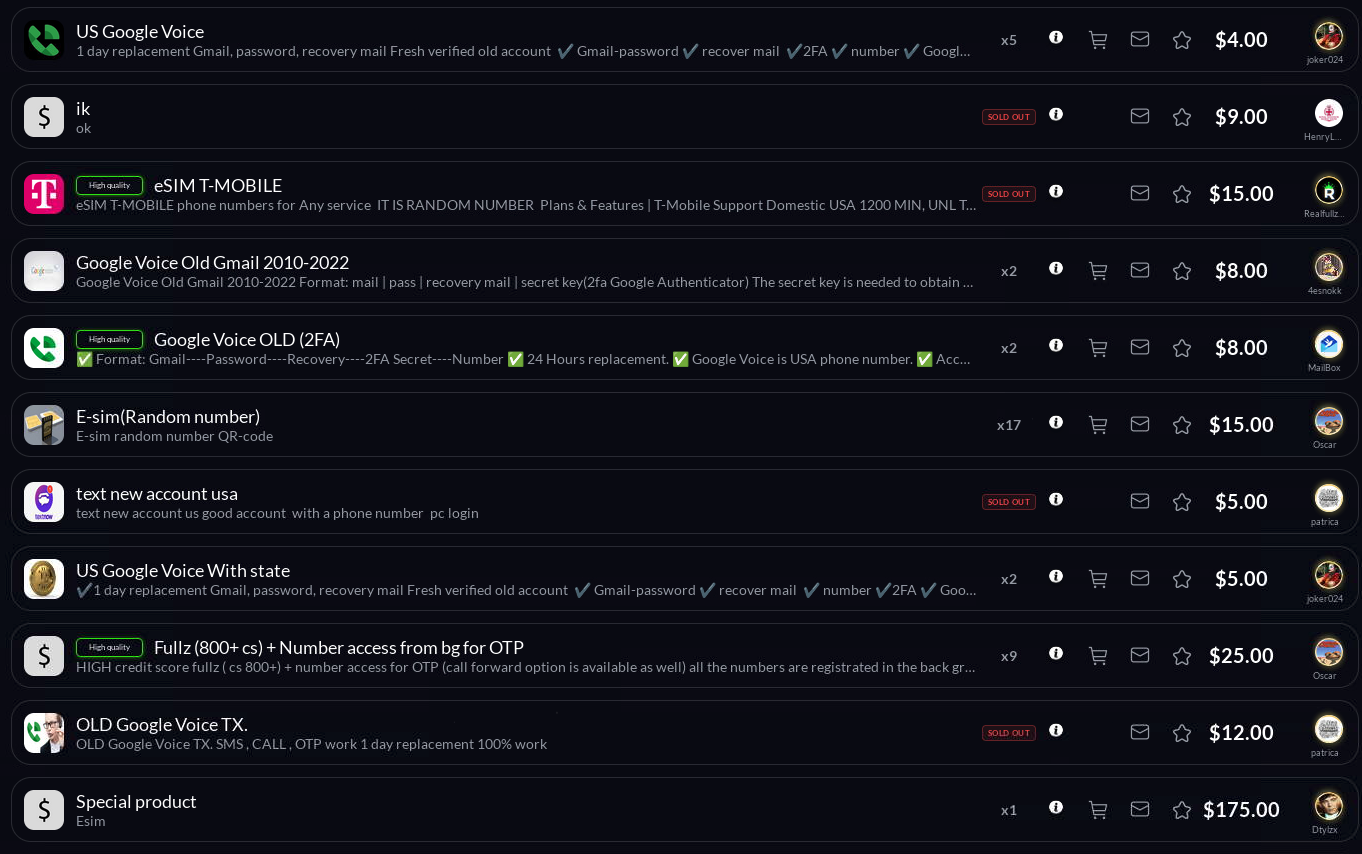Favorite the US Google Voice $4.00 listing

(x=1182, y=40)
